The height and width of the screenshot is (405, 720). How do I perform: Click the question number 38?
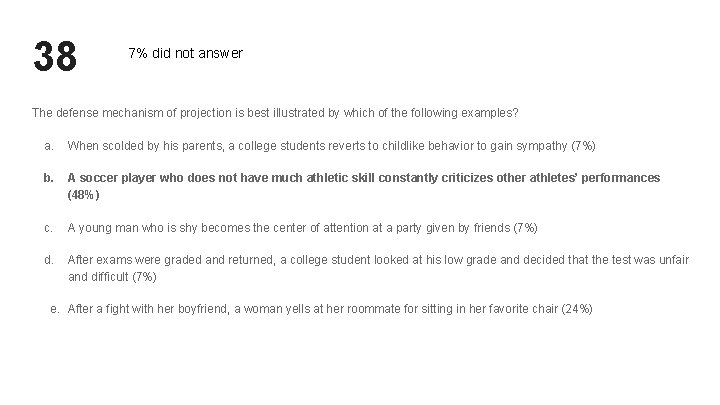55,56
